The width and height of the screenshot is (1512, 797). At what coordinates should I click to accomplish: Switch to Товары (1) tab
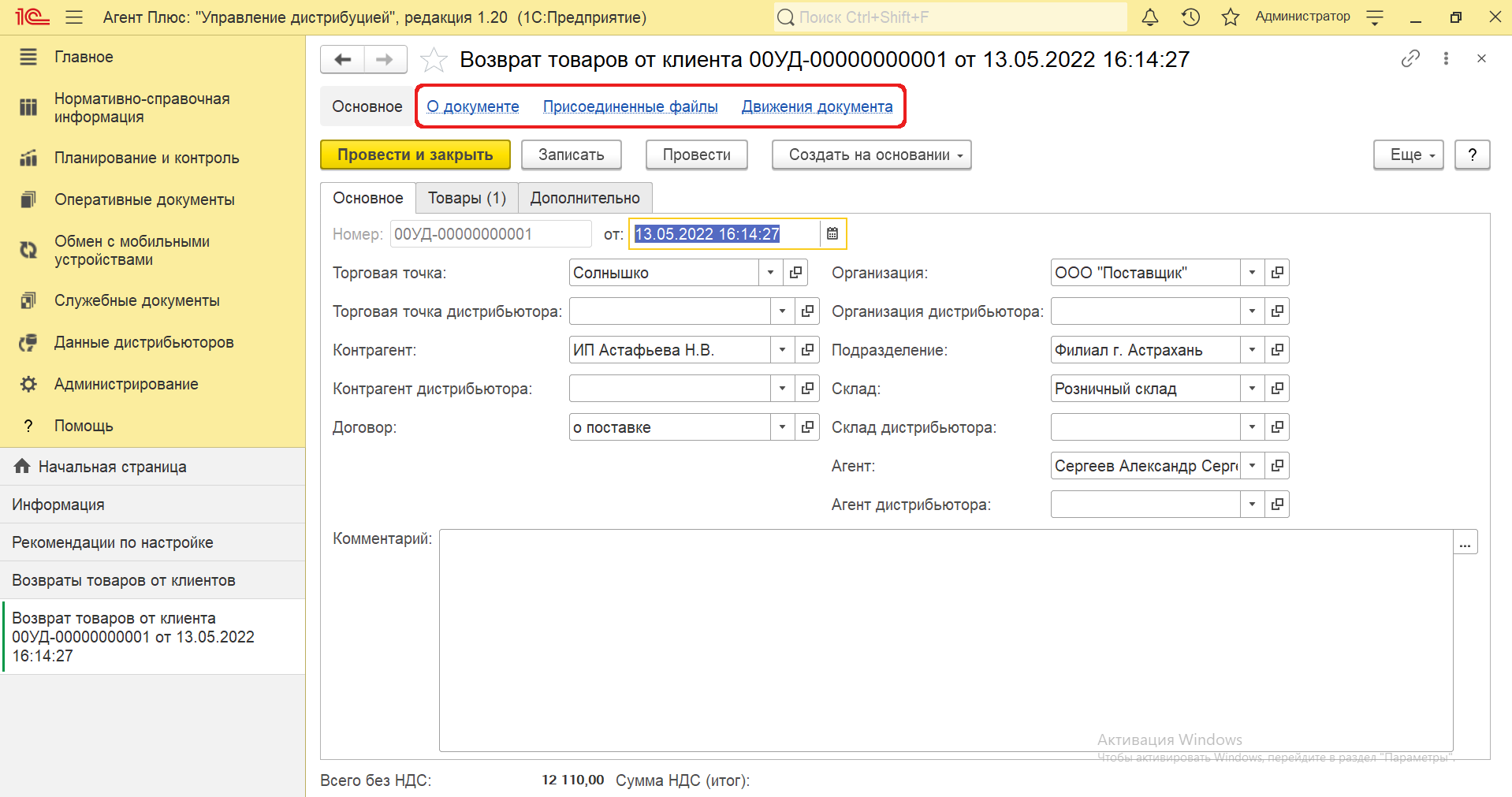tap(467, 198)
